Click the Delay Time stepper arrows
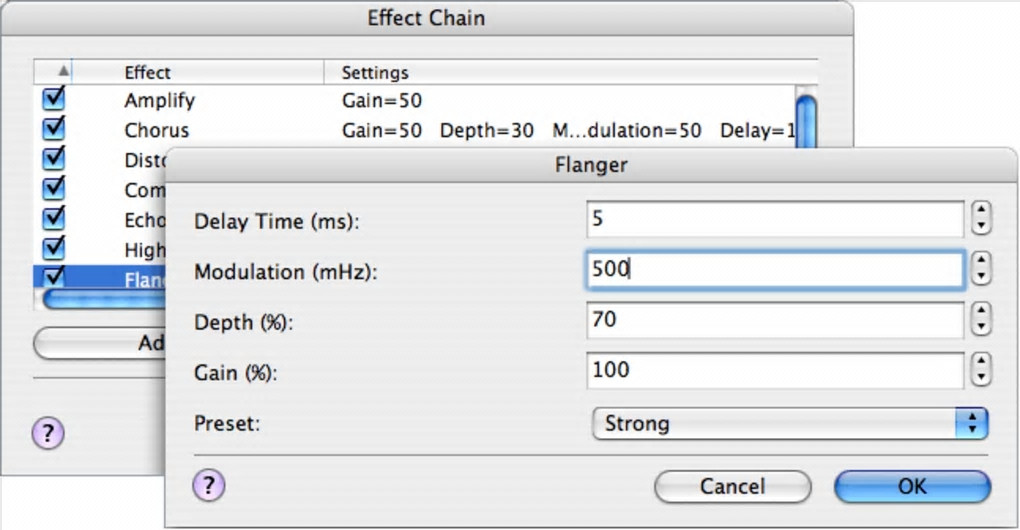 coord(981,218)
